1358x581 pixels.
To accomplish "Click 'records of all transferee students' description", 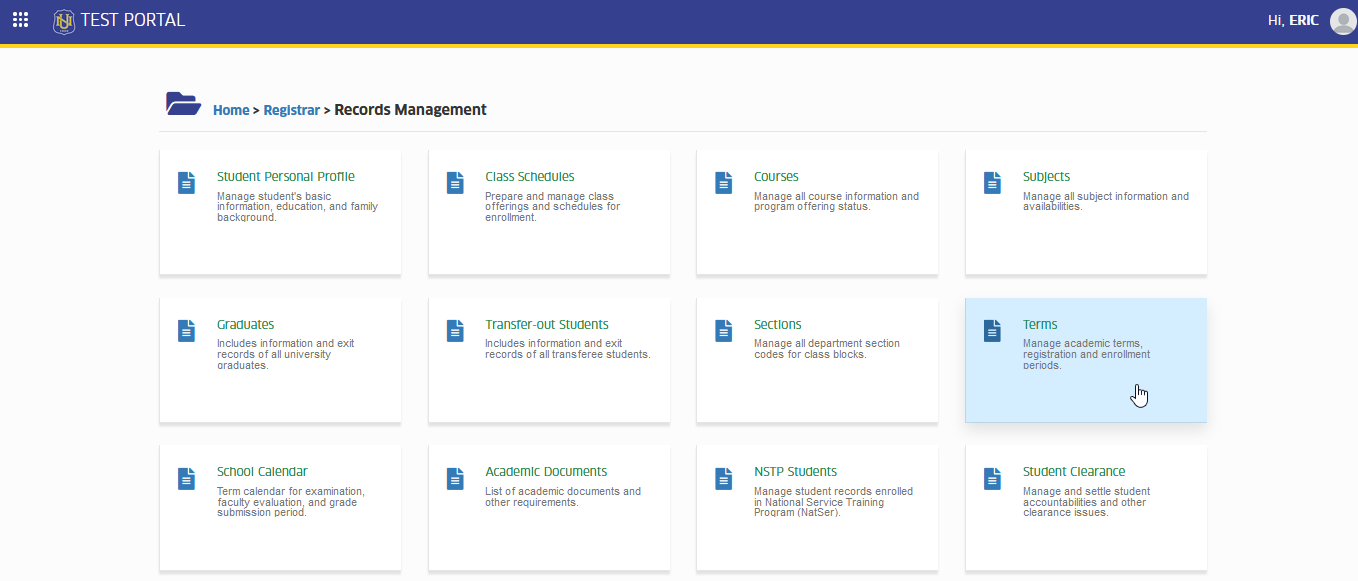I will point(568,349).
